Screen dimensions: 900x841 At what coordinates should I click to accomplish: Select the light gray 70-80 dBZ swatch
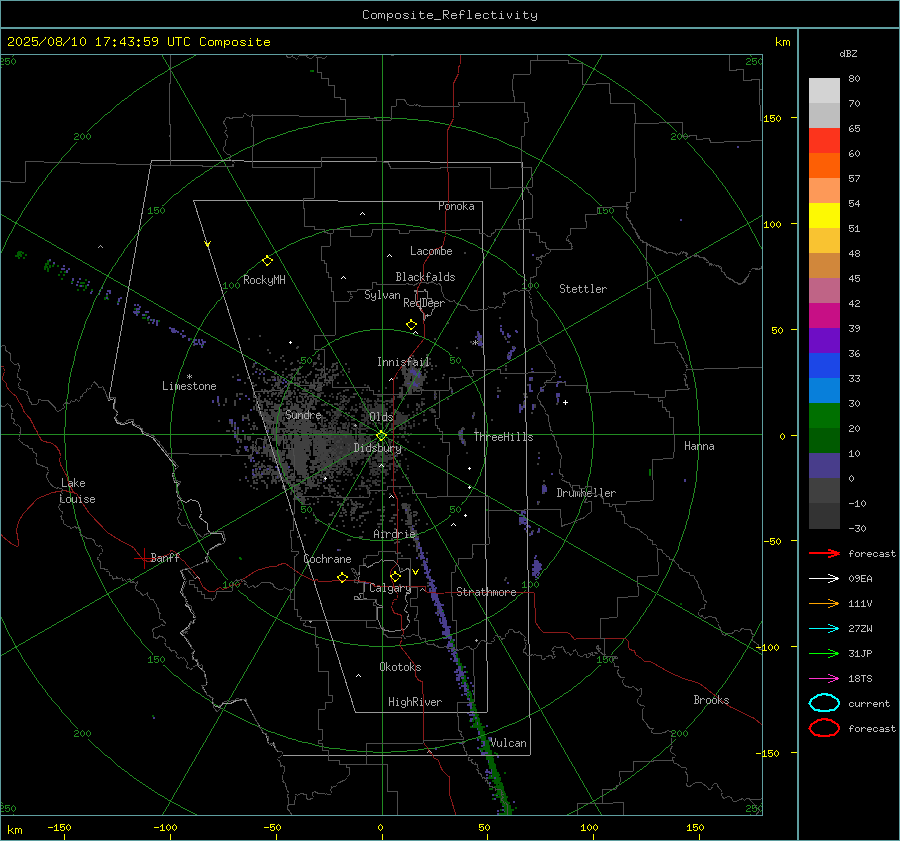click(824, 91)
